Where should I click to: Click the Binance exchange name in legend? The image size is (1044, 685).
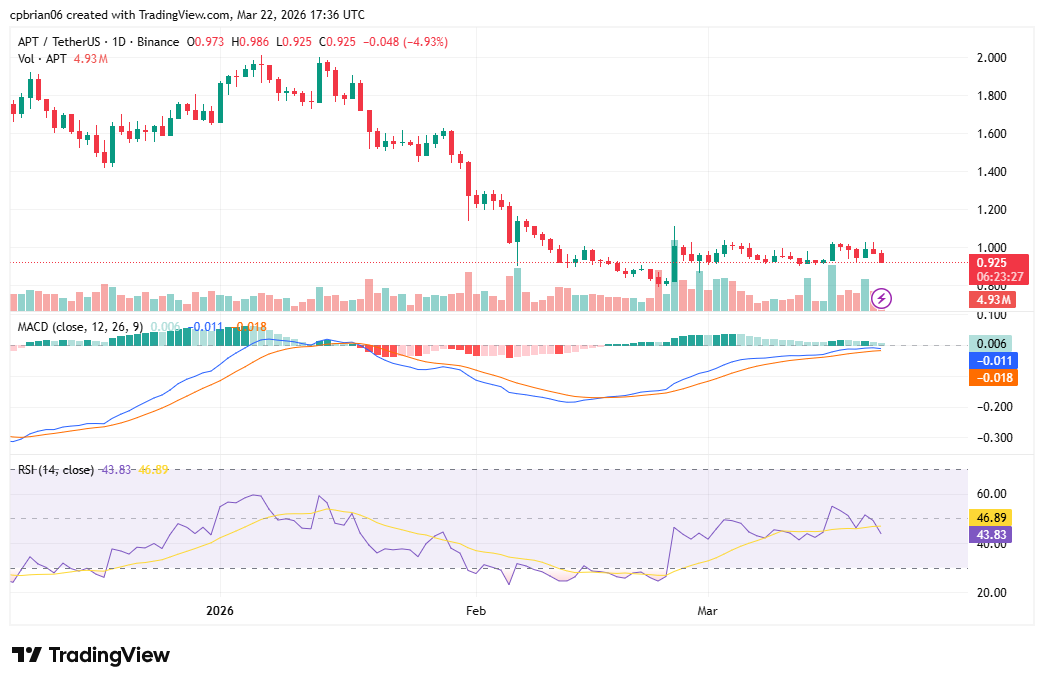(x=156, y=42)
